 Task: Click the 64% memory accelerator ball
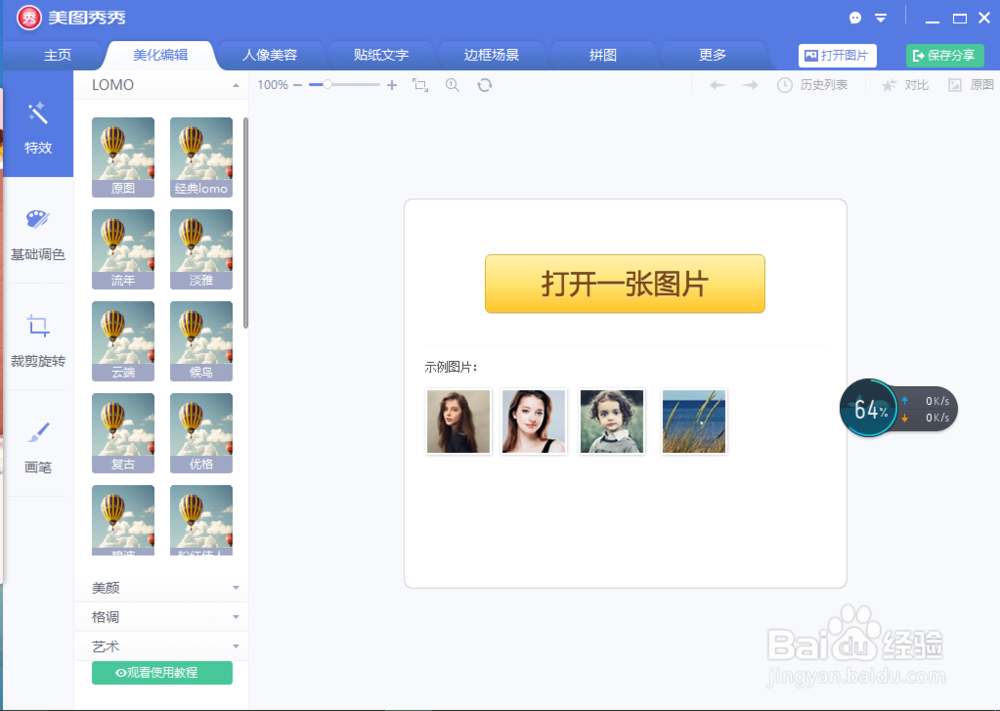(868, 408)
